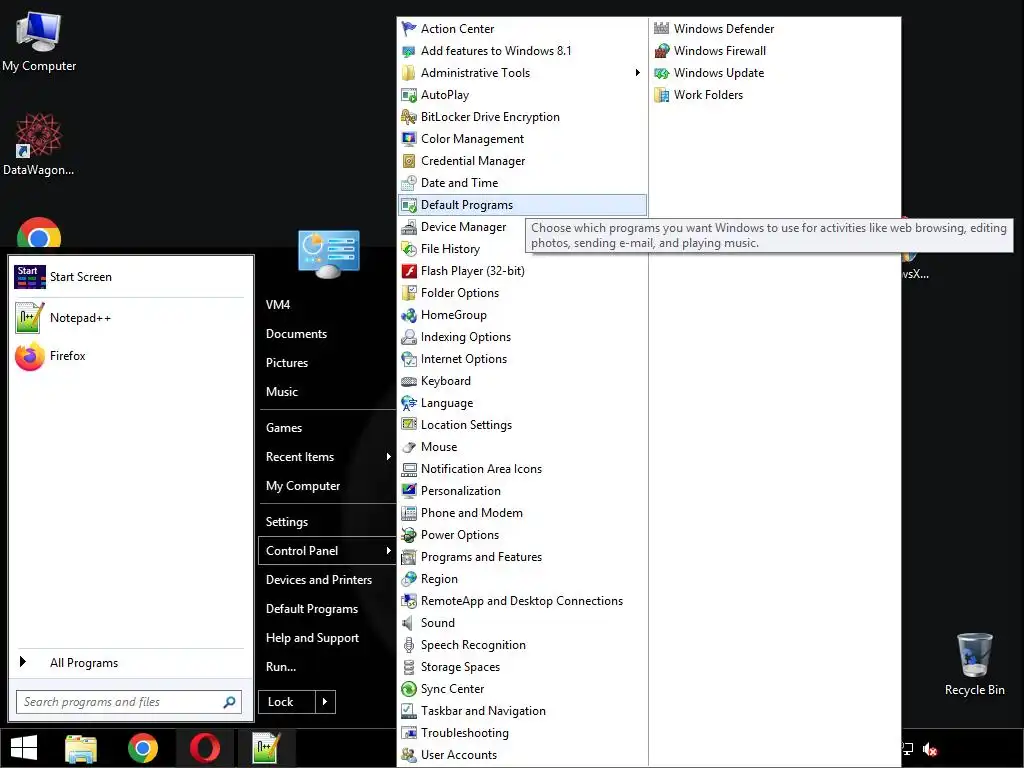Open the Folder Options icon
Screen dimensions: 1024x768
pos(409,293)
